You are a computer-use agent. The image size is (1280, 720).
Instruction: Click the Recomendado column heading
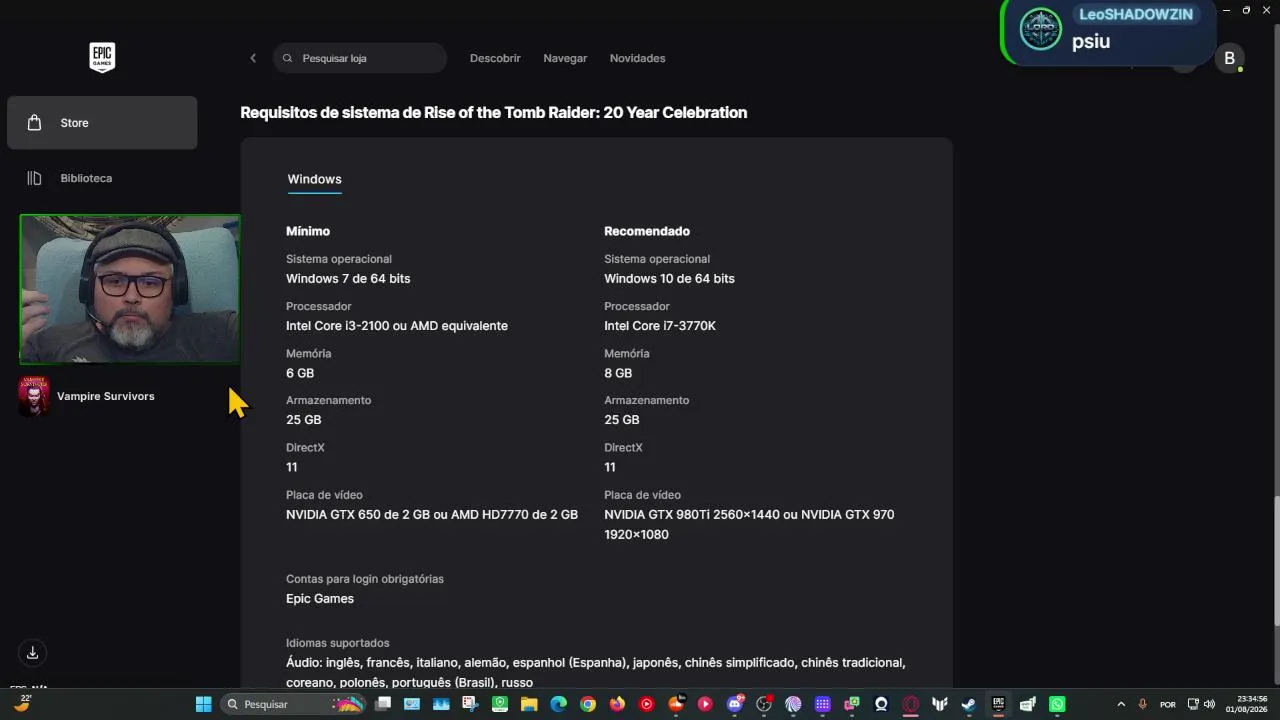point(647,231)
